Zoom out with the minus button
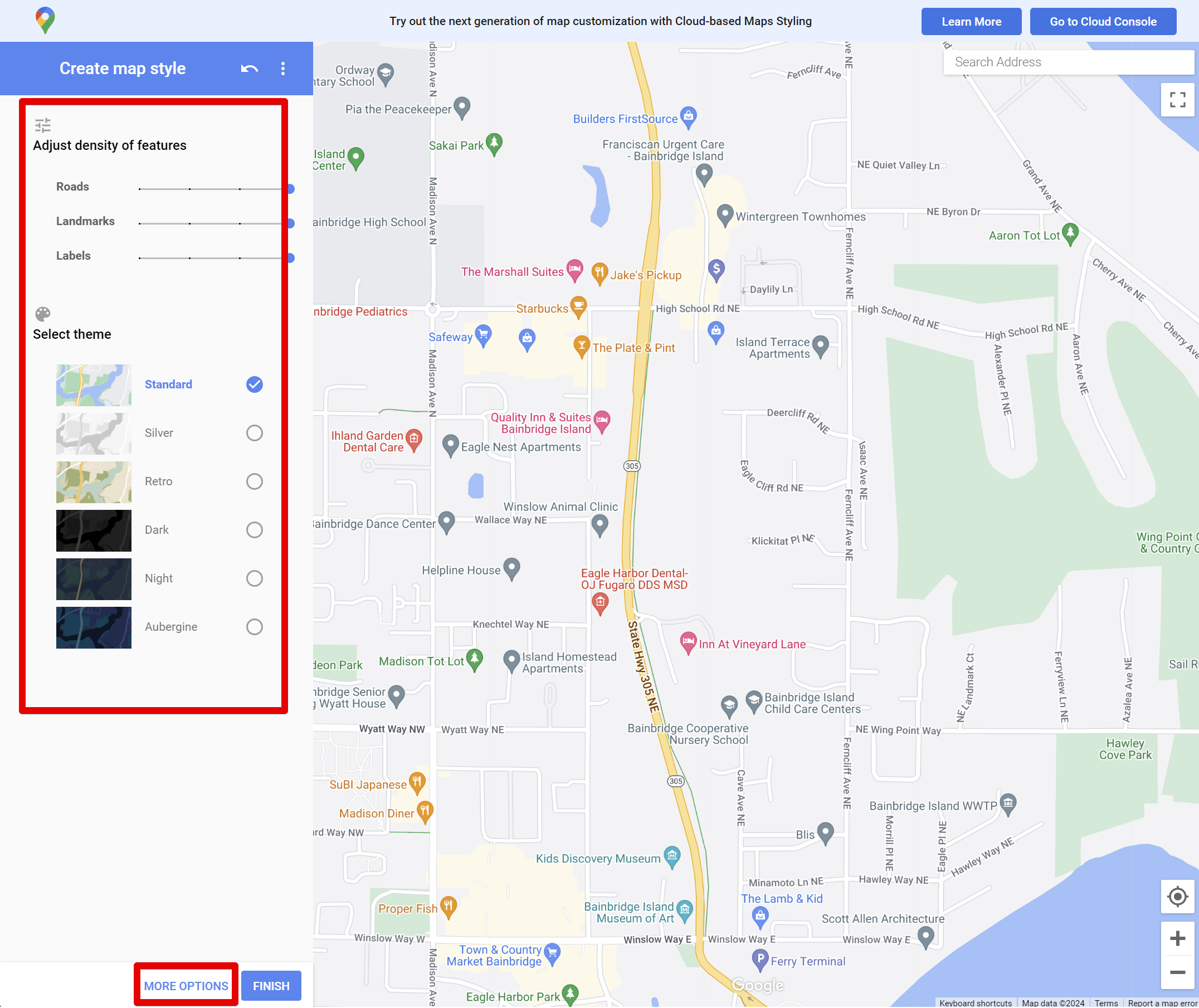1199x1008 pixels. coord(1177,972)
